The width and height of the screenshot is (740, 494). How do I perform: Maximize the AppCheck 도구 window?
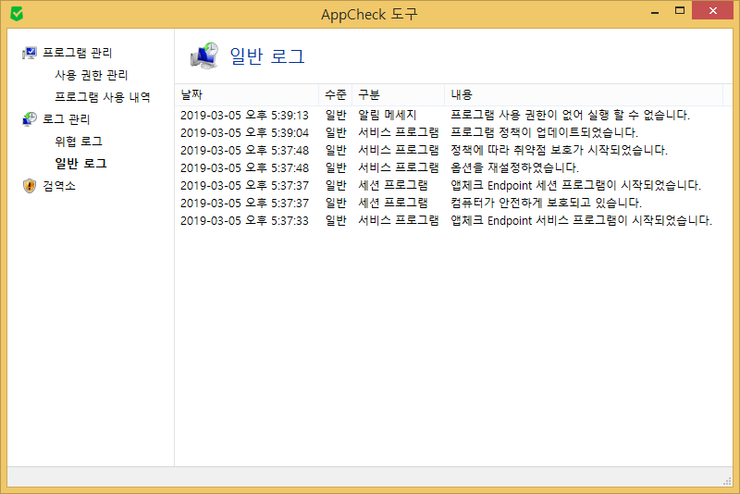[x=680, y=10]
